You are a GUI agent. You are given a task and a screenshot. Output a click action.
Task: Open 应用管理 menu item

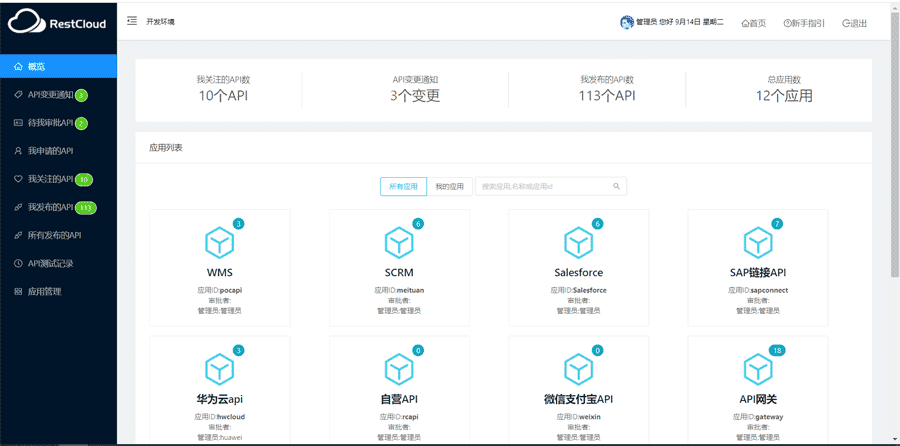59,292
